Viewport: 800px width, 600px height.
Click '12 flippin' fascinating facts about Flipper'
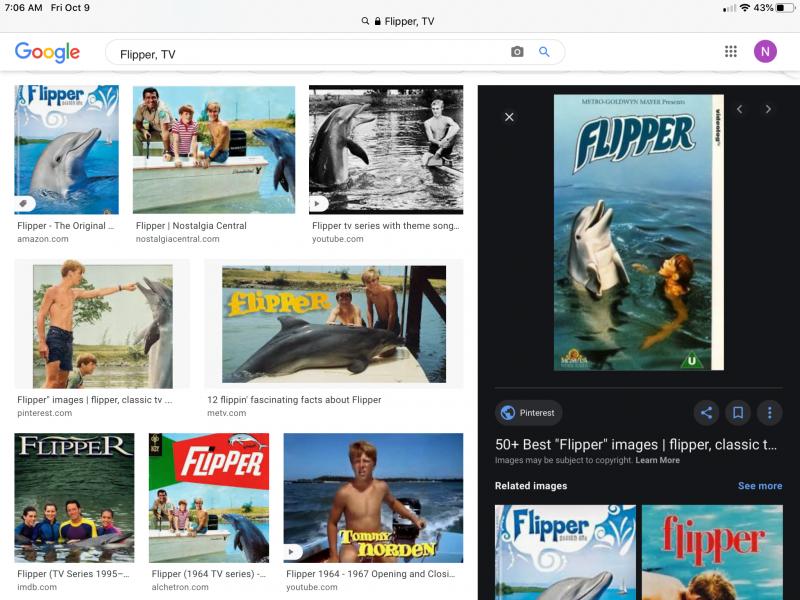[x=294, y=399]
